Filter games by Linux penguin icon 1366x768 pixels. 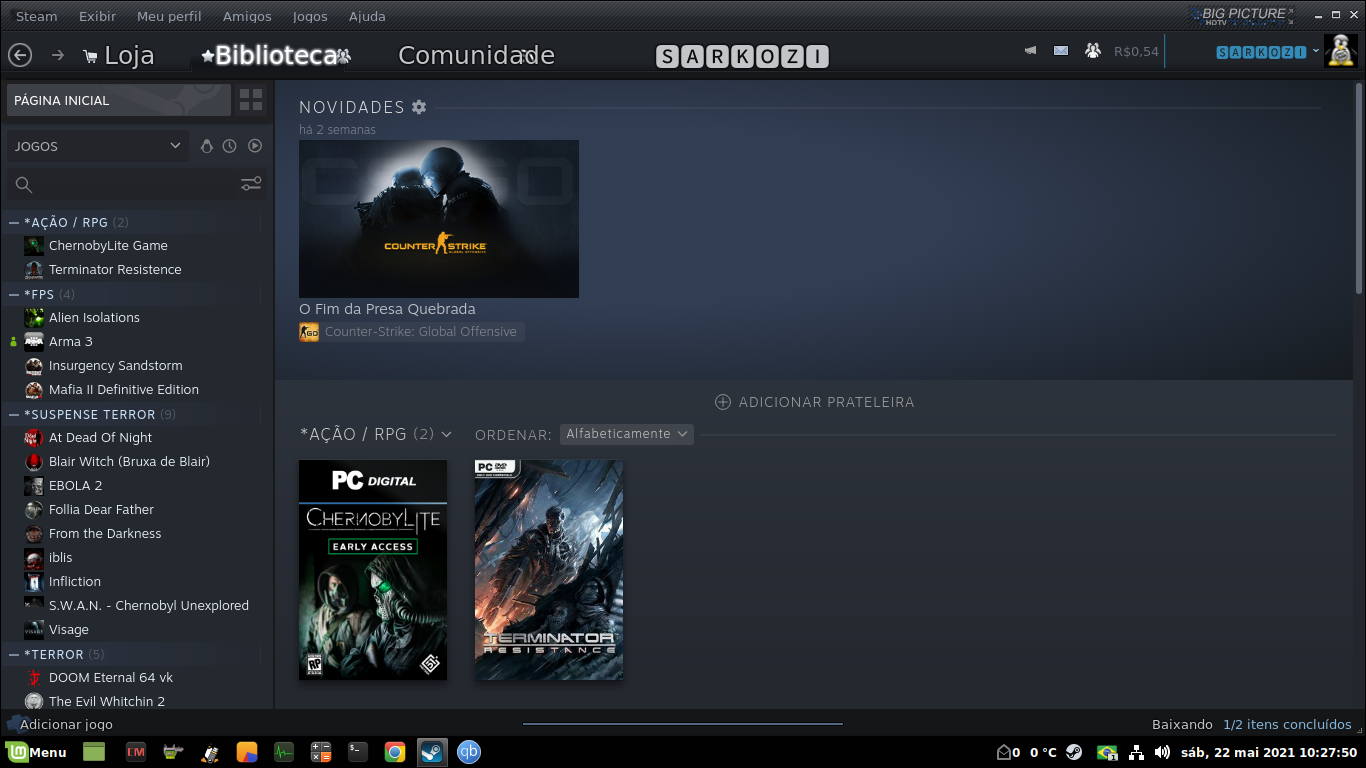pyautogui.click(x=207, y=146)
